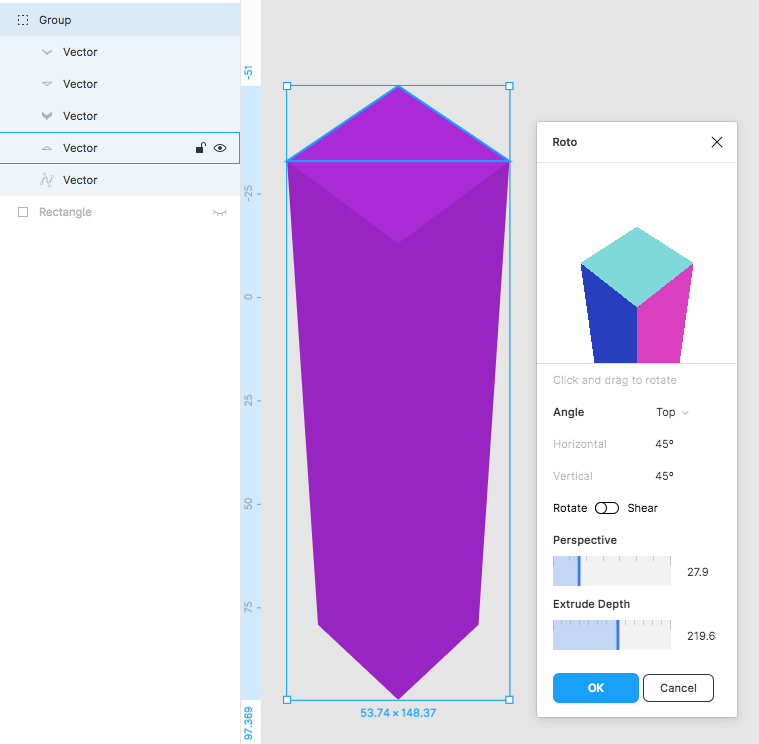Screen dimensions: 759x744
Task: Click the Perspective value 27.9
Action: coord(698,572)
